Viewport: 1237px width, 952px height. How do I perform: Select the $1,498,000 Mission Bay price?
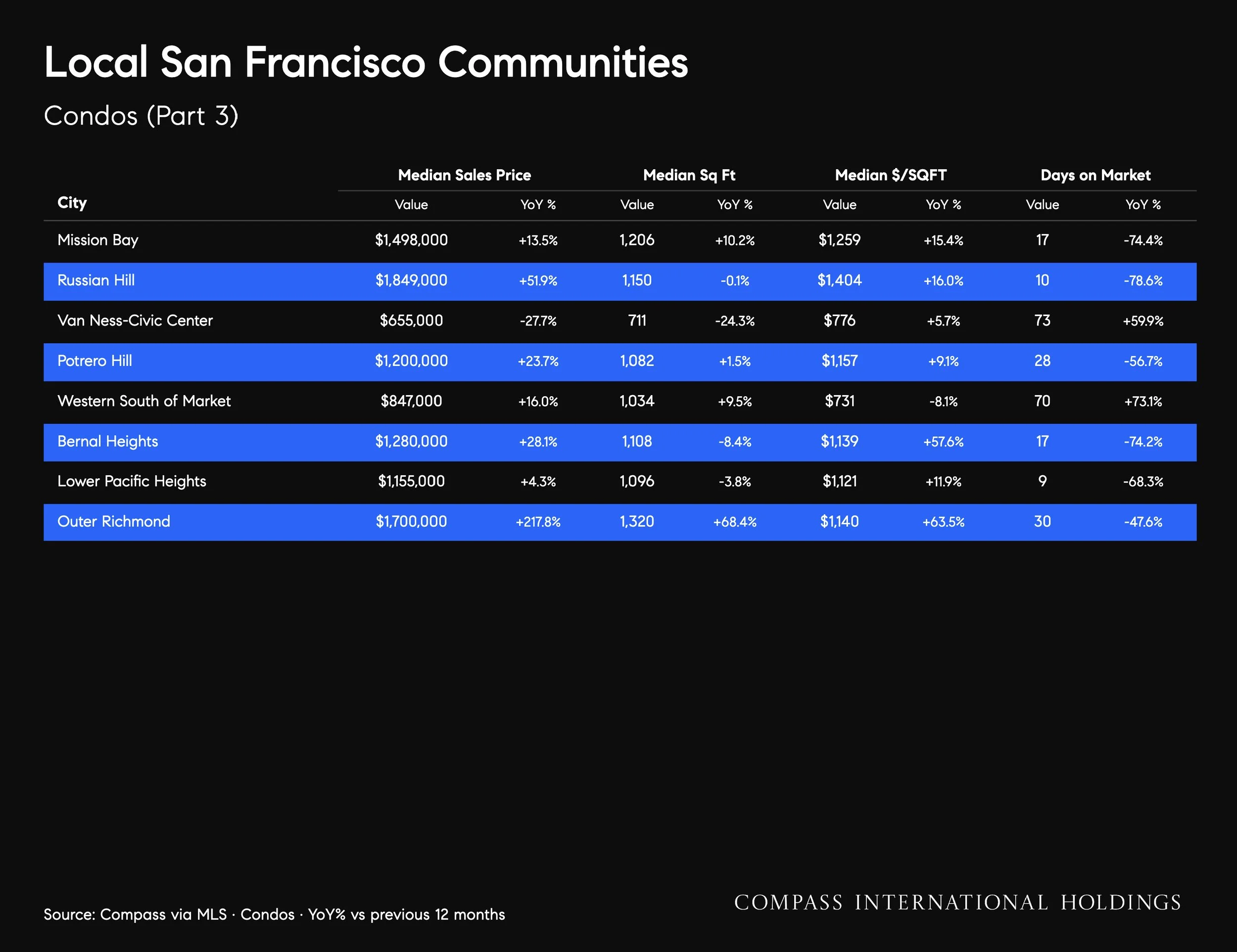tap(411, 240)
